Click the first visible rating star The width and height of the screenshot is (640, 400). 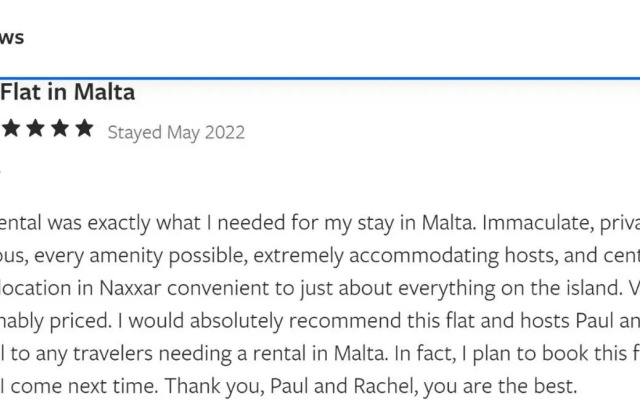pyautogui.click(x=11, y=128)
